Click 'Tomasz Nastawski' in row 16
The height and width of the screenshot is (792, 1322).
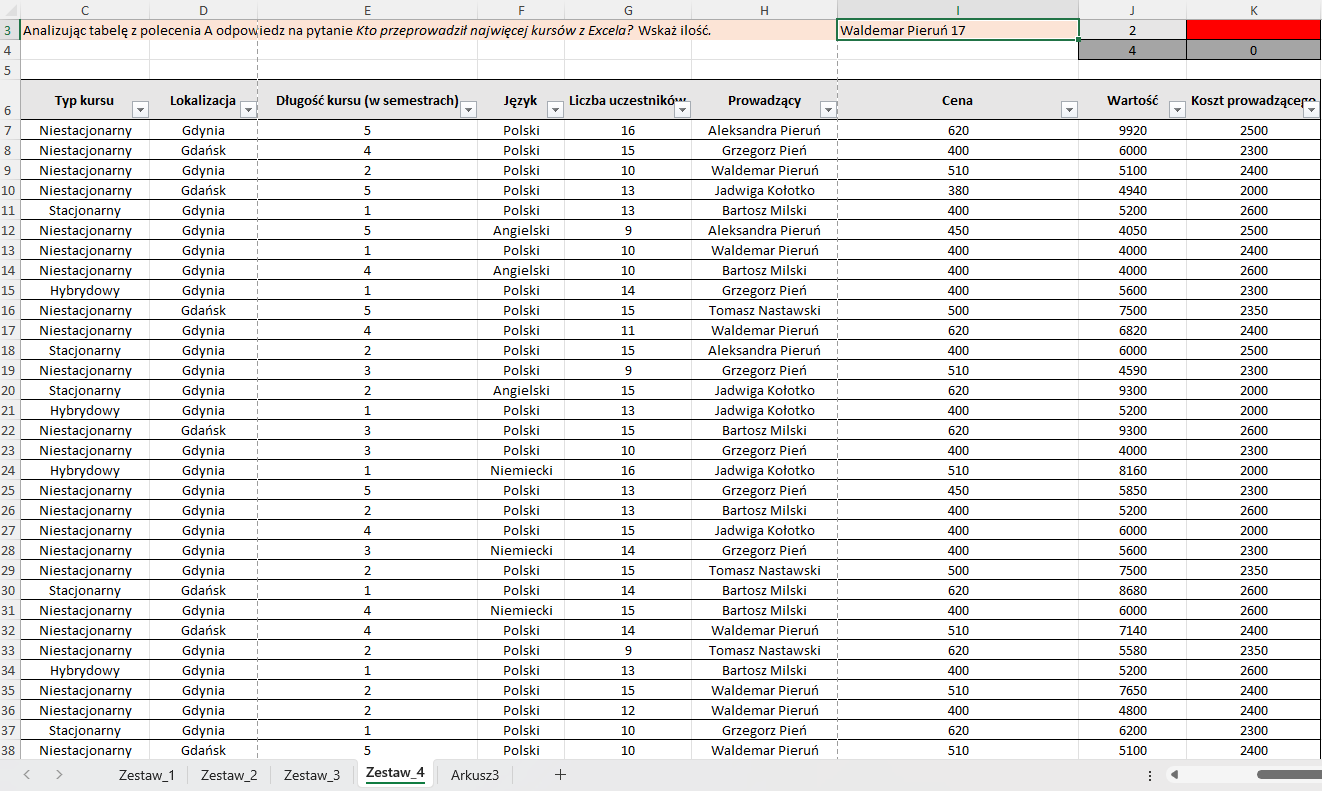coord(764,310)
